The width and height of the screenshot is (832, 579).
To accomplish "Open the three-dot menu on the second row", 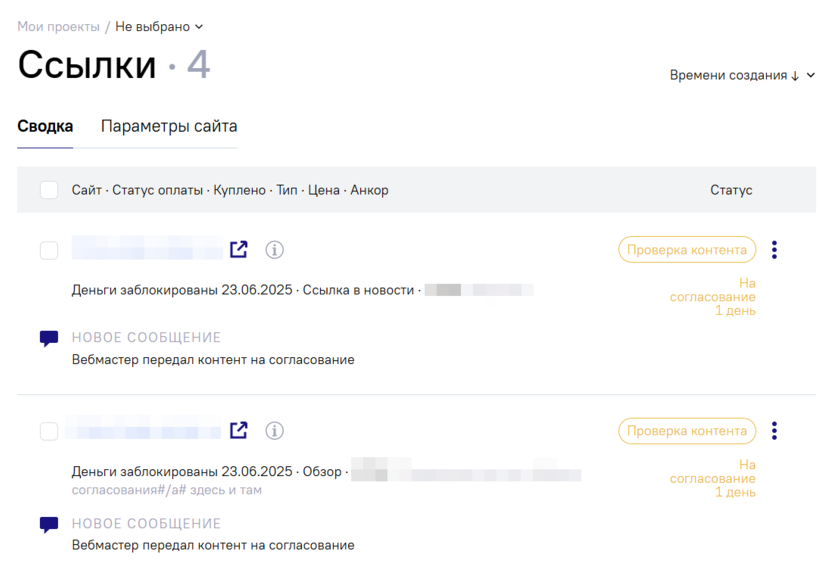I will [774, 430].
